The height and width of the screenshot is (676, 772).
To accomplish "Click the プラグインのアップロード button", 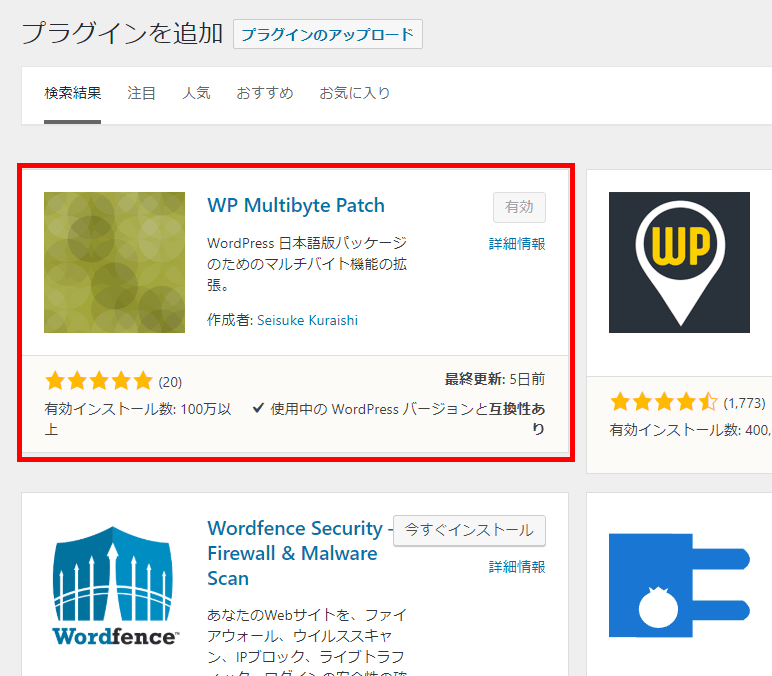I will tap(327, 34).
